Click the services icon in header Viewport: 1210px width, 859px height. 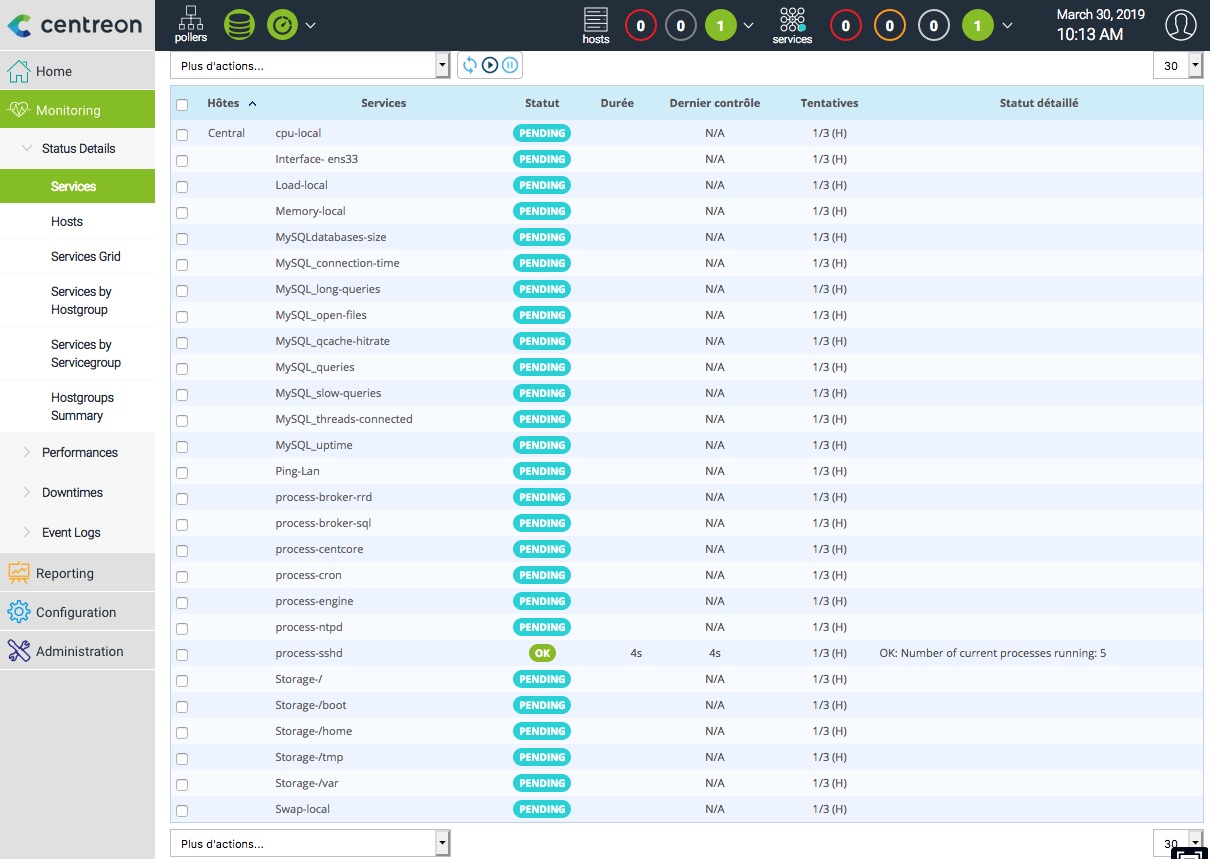792,25
